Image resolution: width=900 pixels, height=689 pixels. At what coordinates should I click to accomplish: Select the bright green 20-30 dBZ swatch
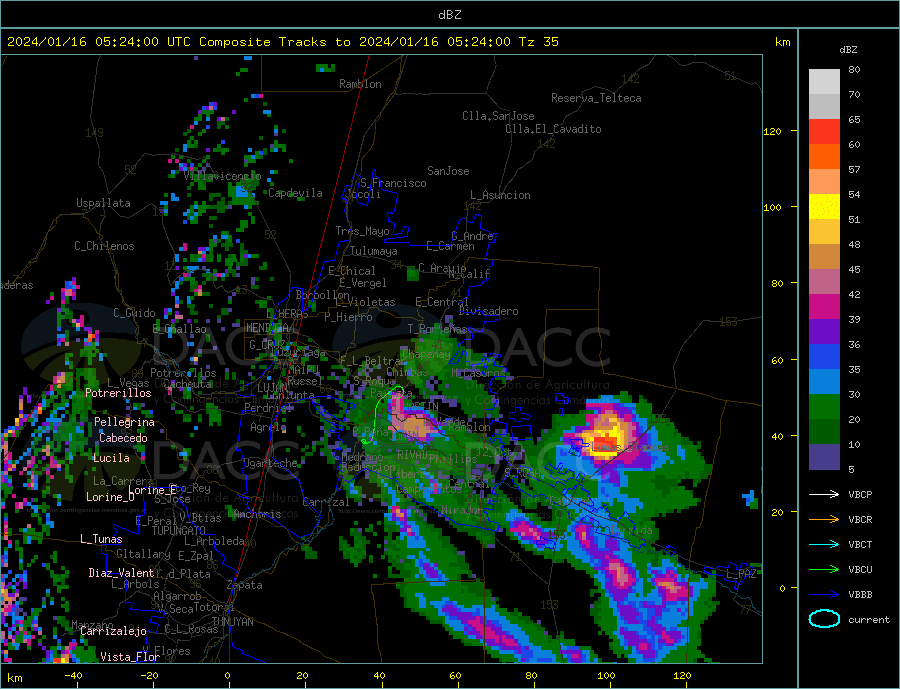824,407
